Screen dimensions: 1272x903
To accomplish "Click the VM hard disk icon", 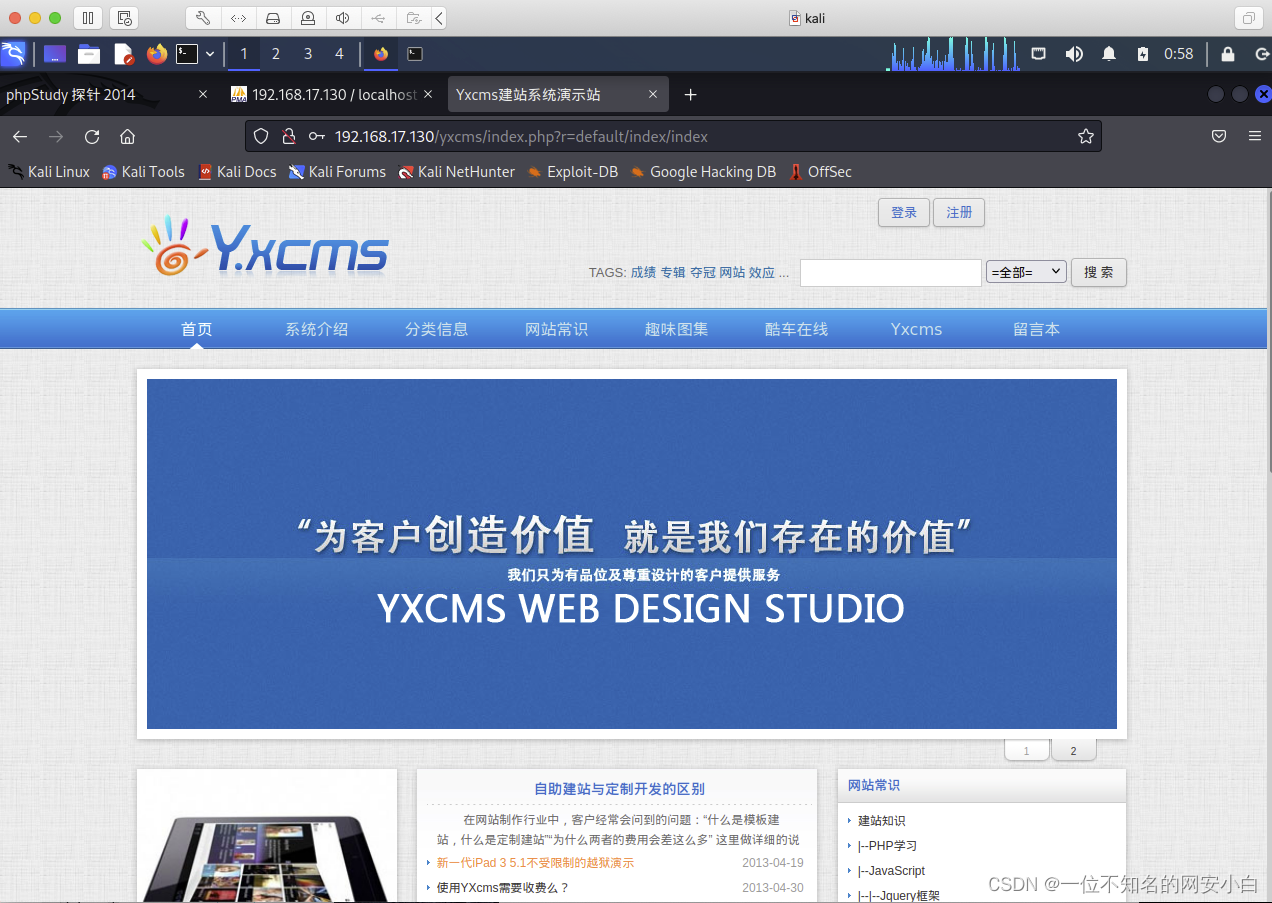I will coord(272,18).
